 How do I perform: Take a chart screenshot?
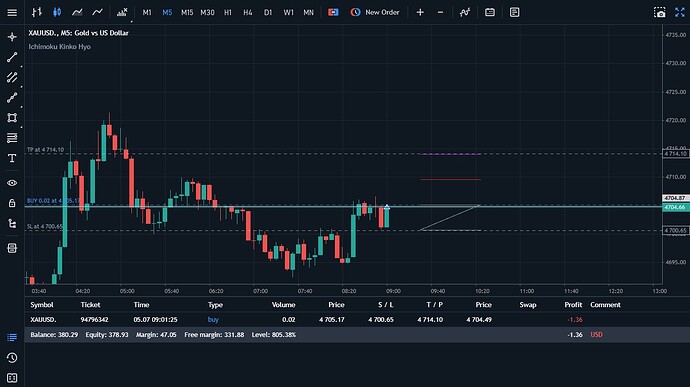pyautogui.click(x=659, y=12)
